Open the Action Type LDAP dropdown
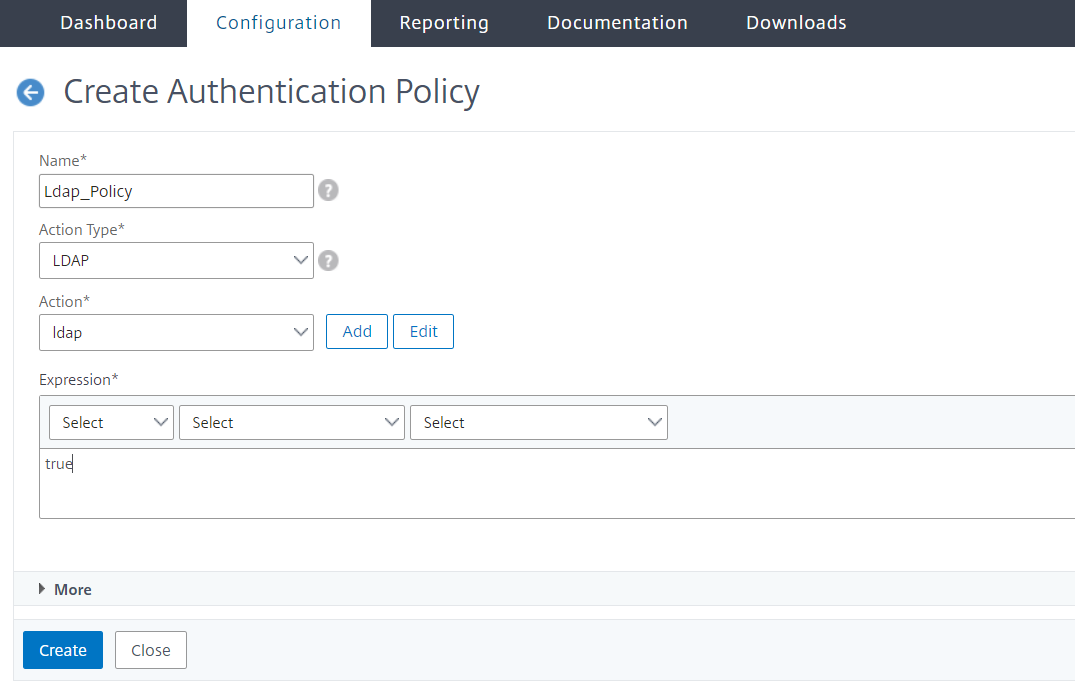This screenshot has width=1075, height=693. [176, 260]
